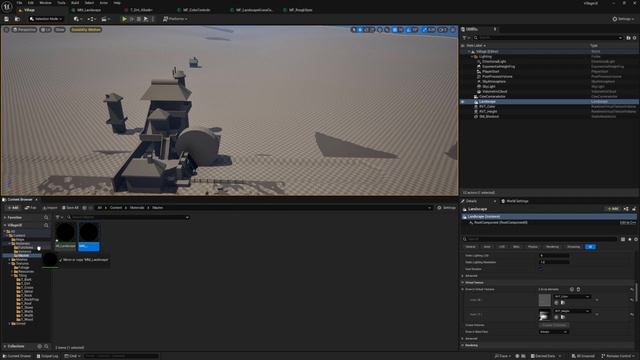Select the All filter in Details

pyautogui.click(x=590, y=247)
